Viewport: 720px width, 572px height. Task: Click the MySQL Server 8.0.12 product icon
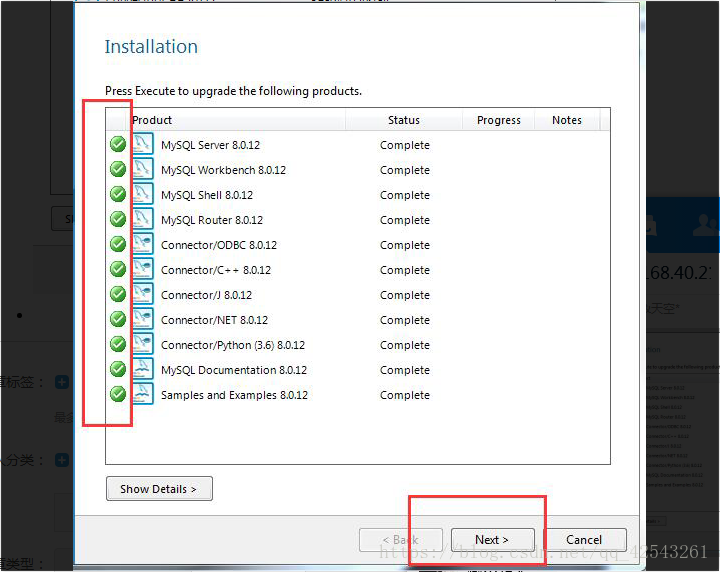tap(143, 144)
